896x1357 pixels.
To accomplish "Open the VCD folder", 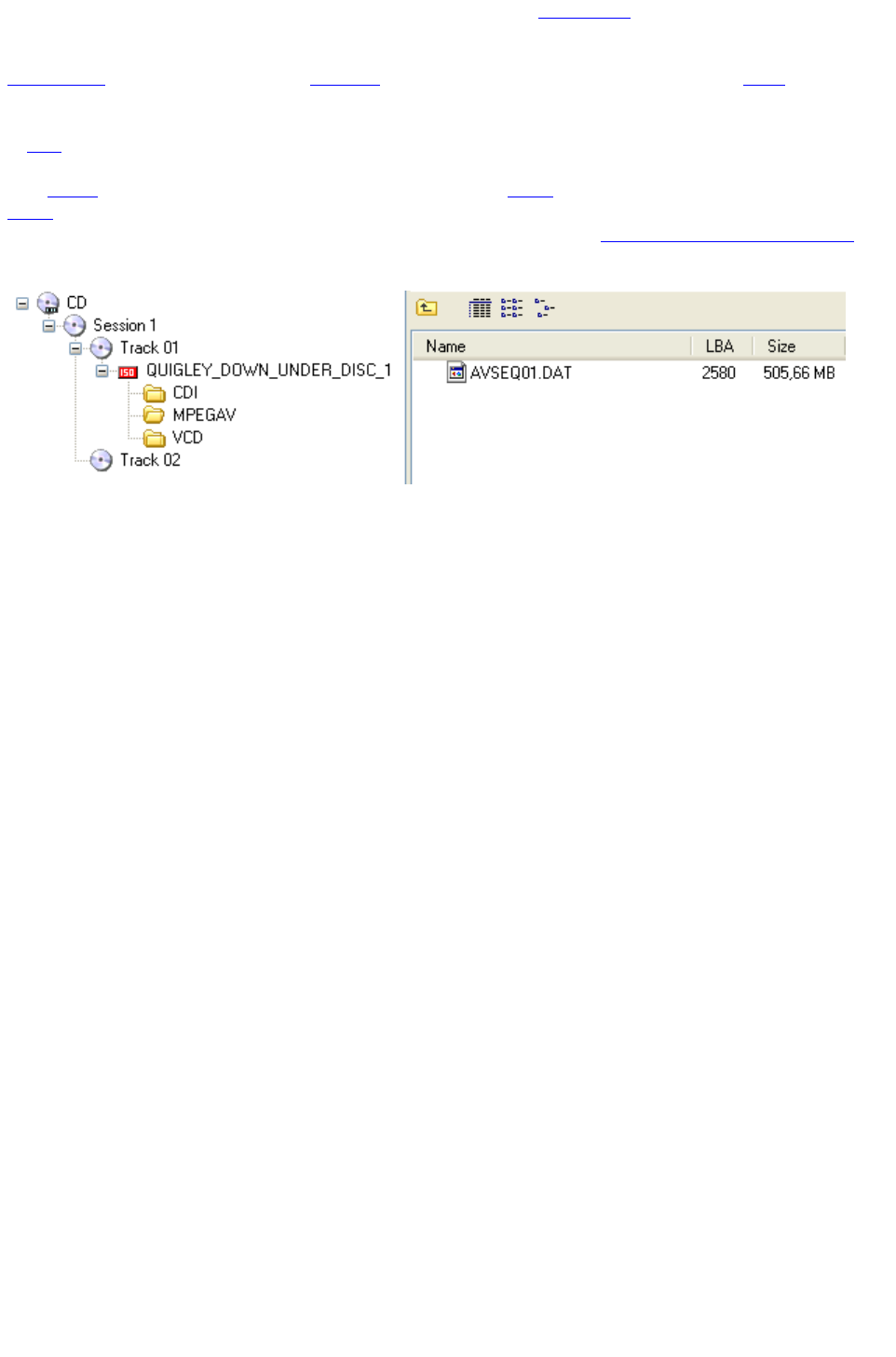I will point(173,438).
